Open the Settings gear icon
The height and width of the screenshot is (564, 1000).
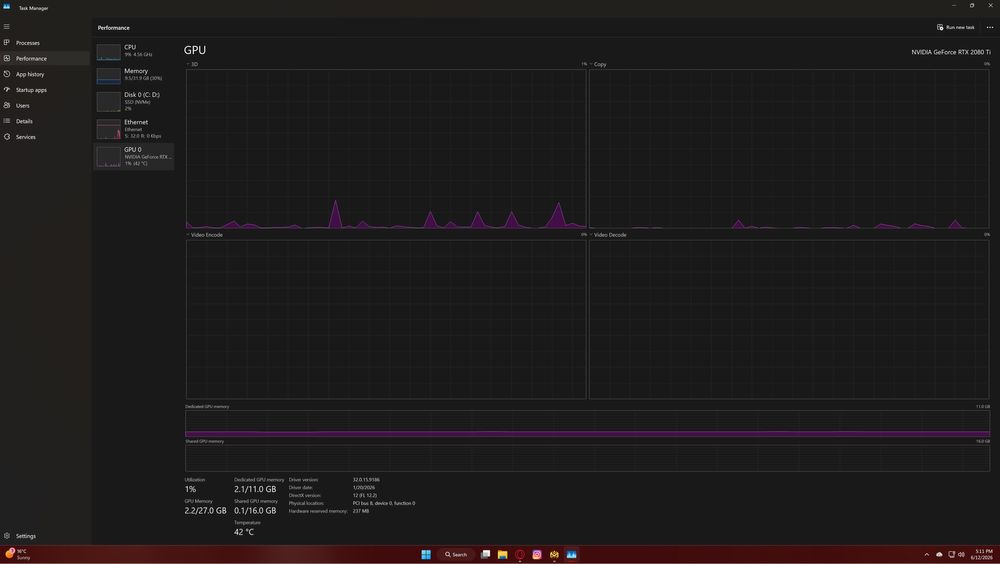pyautogui.click(x=6, y=536)
